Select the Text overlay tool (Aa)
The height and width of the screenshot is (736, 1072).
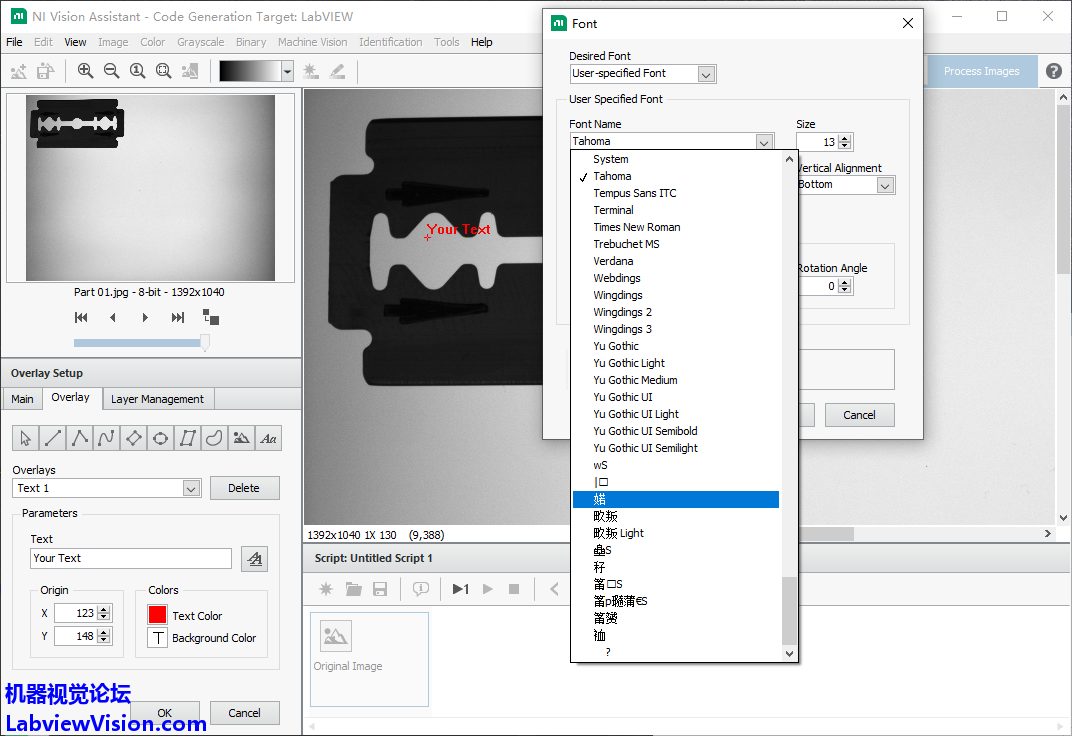(268, 438)
